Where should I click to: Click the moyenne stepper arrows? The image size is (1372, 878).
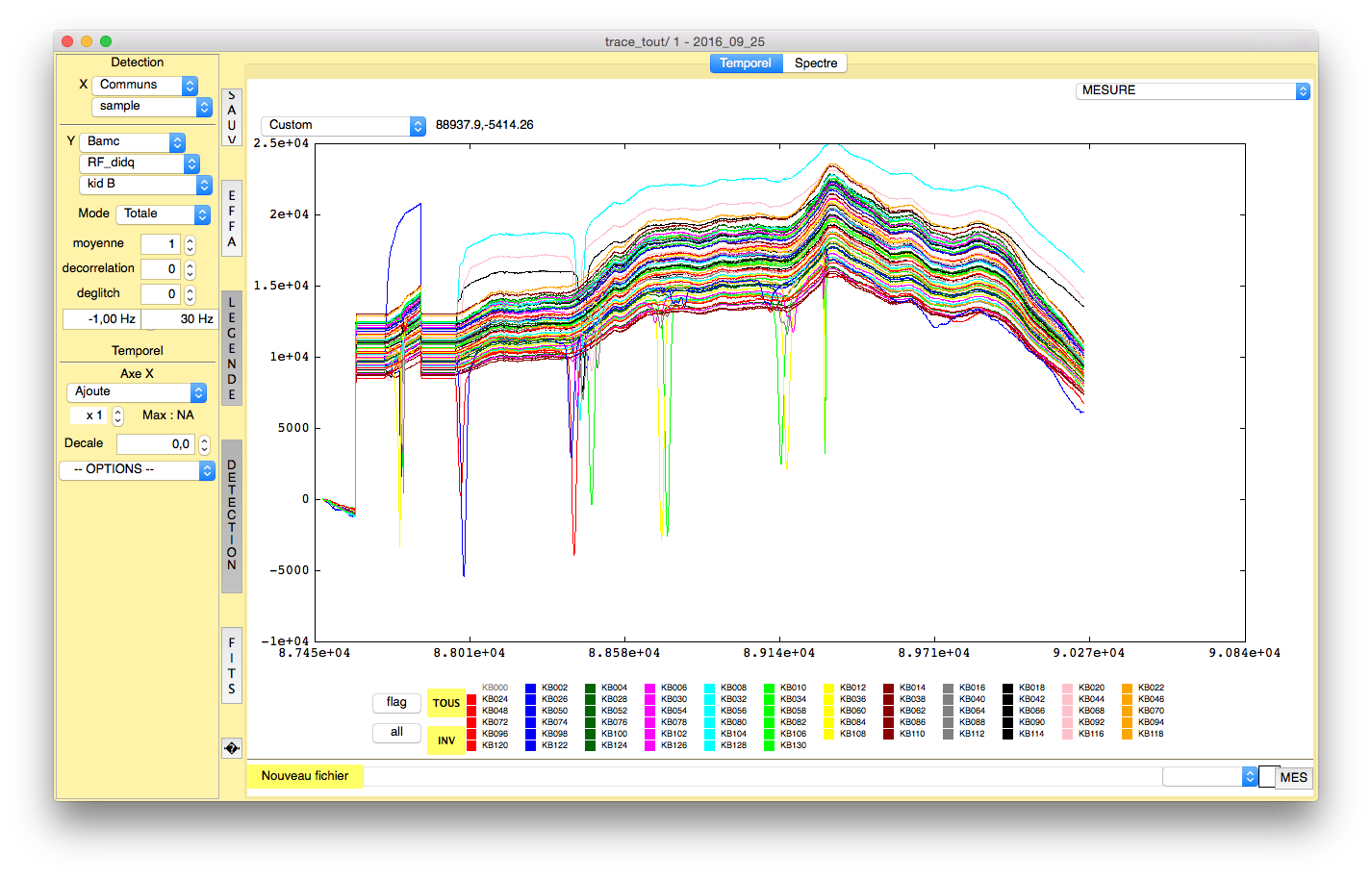pos(191,244)
